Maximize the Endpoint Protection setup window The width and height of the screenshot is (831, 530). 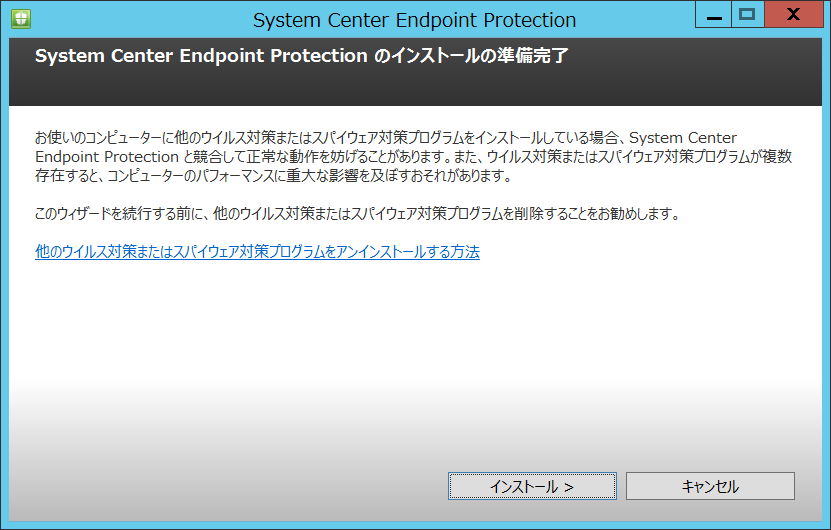747,14
